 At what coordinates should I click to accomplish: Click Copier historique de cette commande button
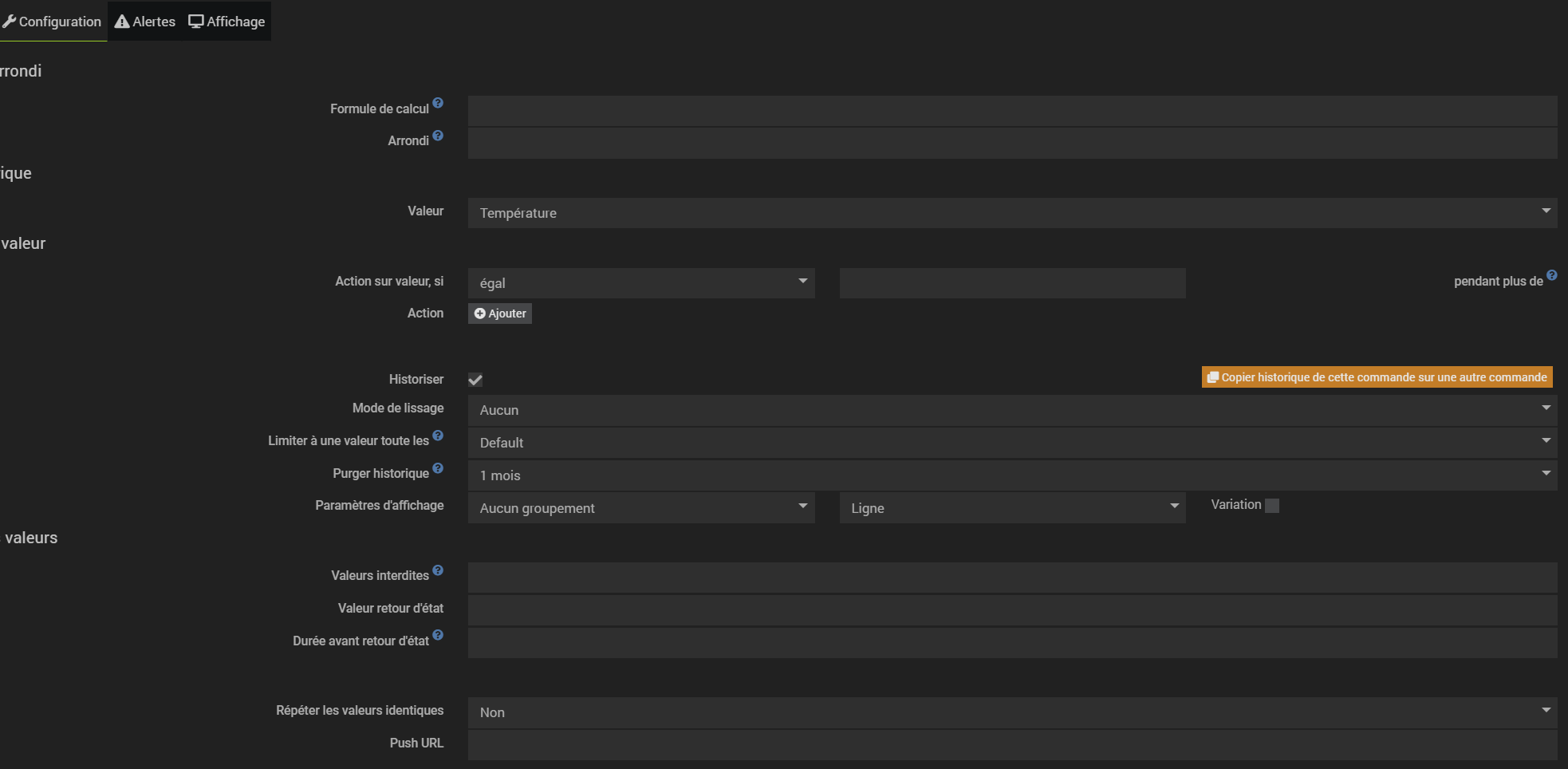tap(1377, 377)
